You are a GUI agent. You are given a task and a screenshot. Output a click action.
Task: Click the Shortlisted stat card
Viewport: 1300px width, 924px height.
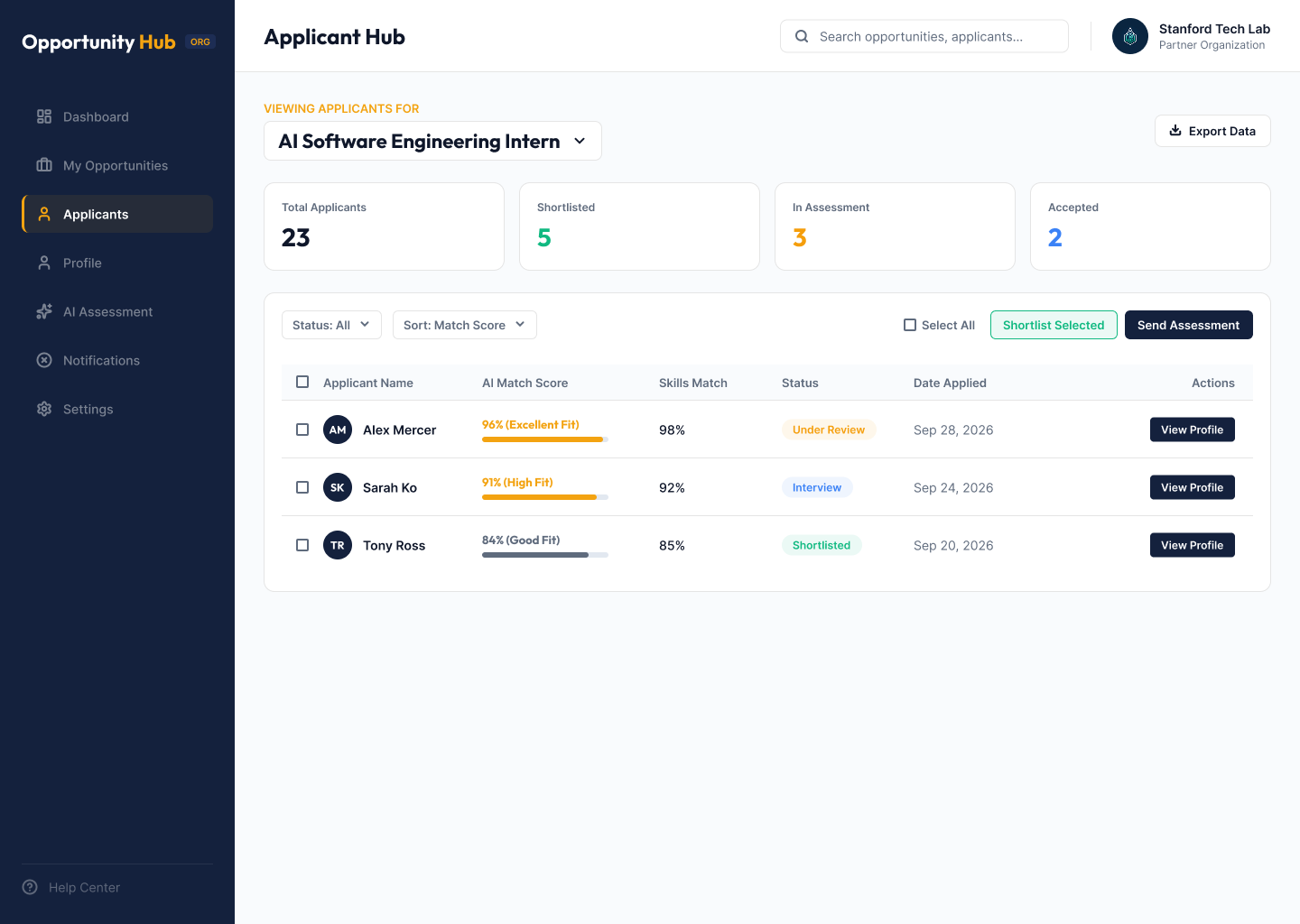639,226
